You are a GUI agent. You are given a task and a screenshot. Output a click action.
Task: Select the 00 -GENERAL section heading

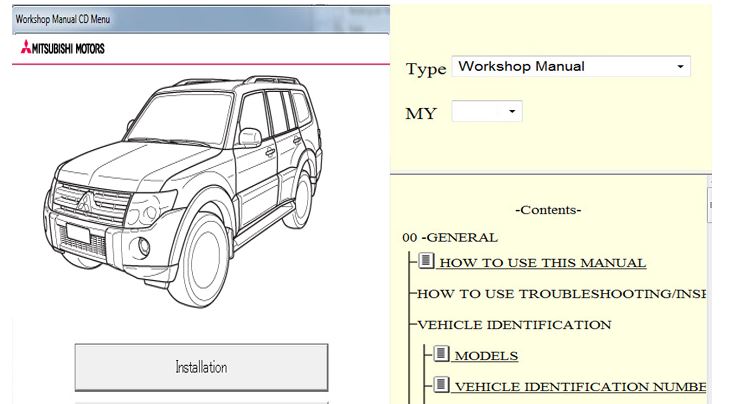point(449,237)
